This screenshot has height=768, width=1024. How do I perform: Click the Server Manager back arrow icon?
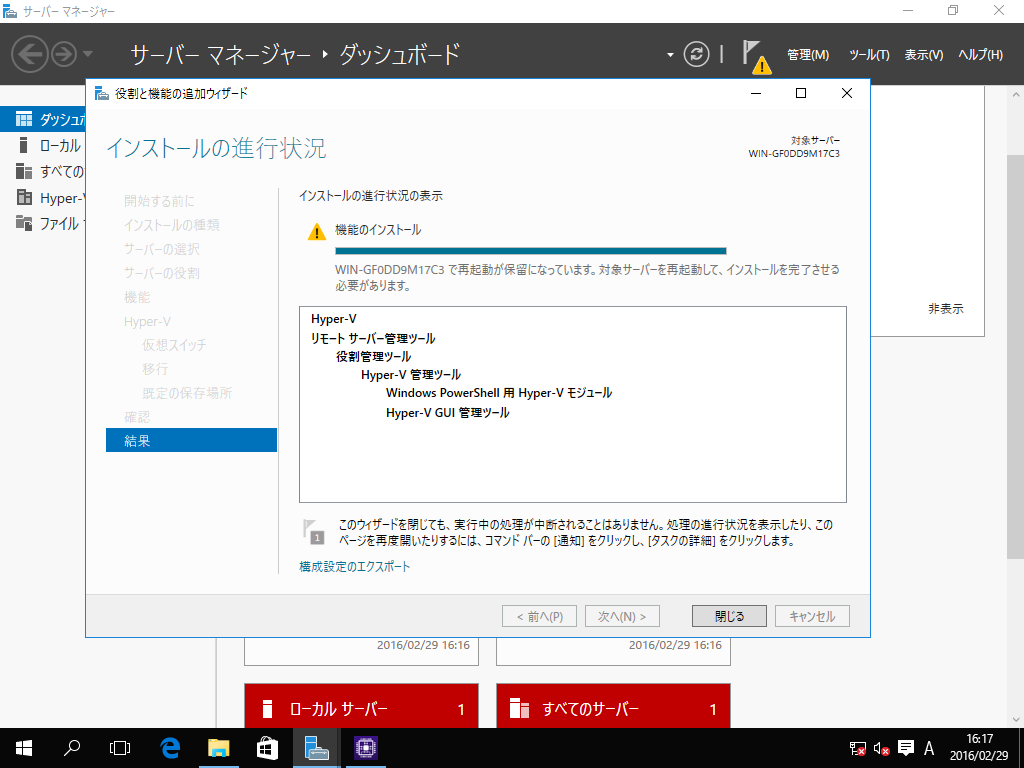coord(29,54)
